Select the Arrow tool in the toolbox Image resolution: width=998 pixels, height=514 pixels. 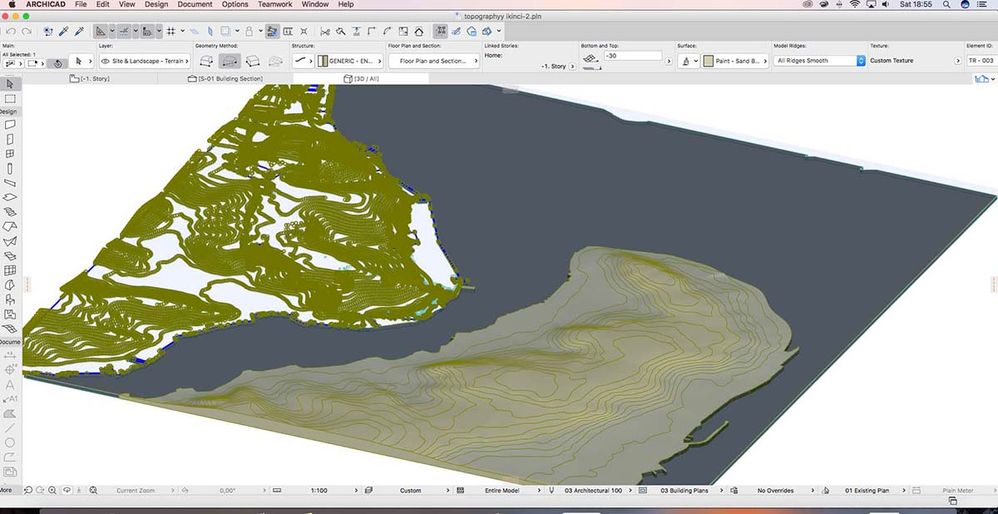tap(10, 83)
